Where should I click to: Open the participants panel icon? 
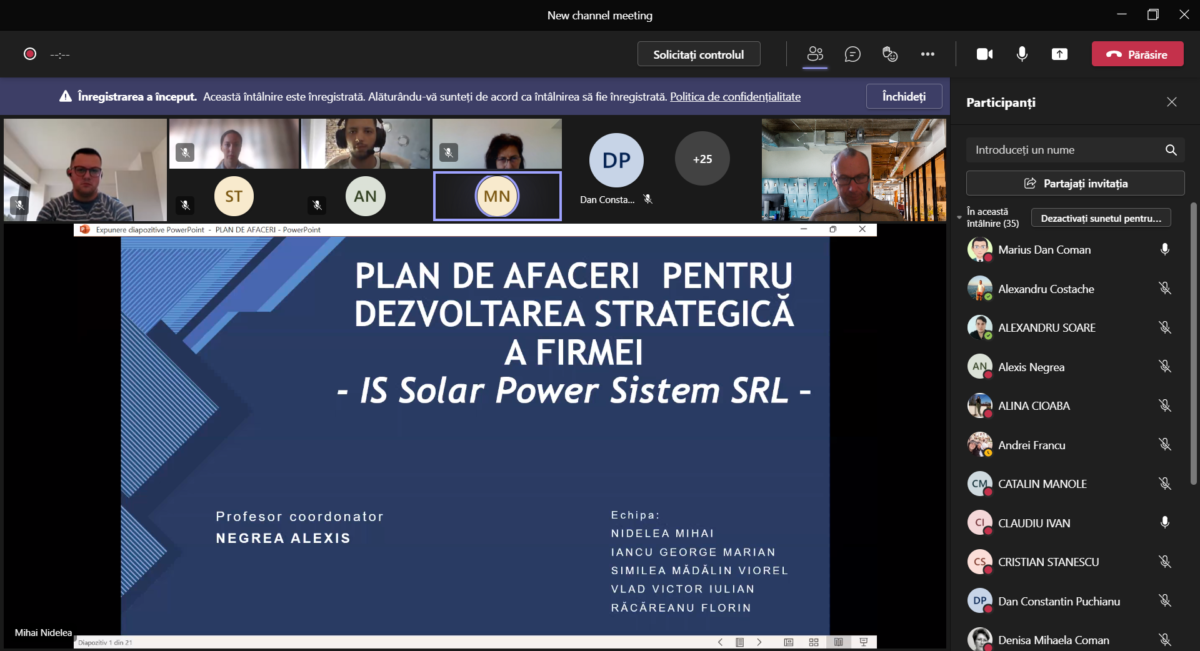tap(815, 54)
